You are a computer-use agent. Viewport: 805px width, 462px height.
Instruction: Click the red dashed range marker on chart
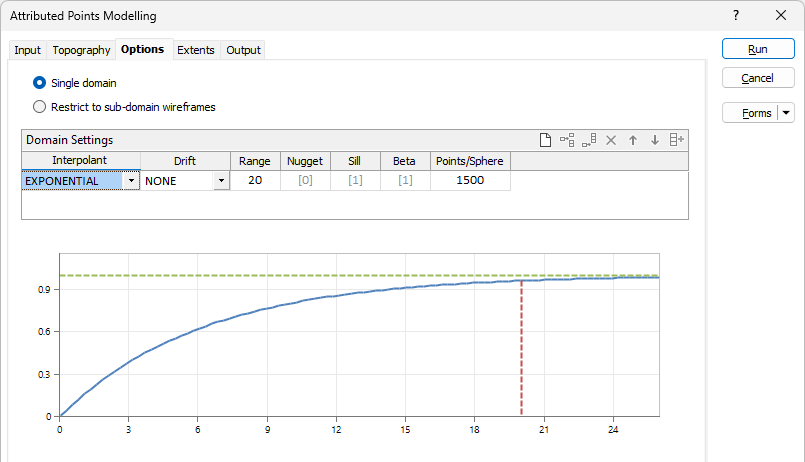click(x=521, y=350)
